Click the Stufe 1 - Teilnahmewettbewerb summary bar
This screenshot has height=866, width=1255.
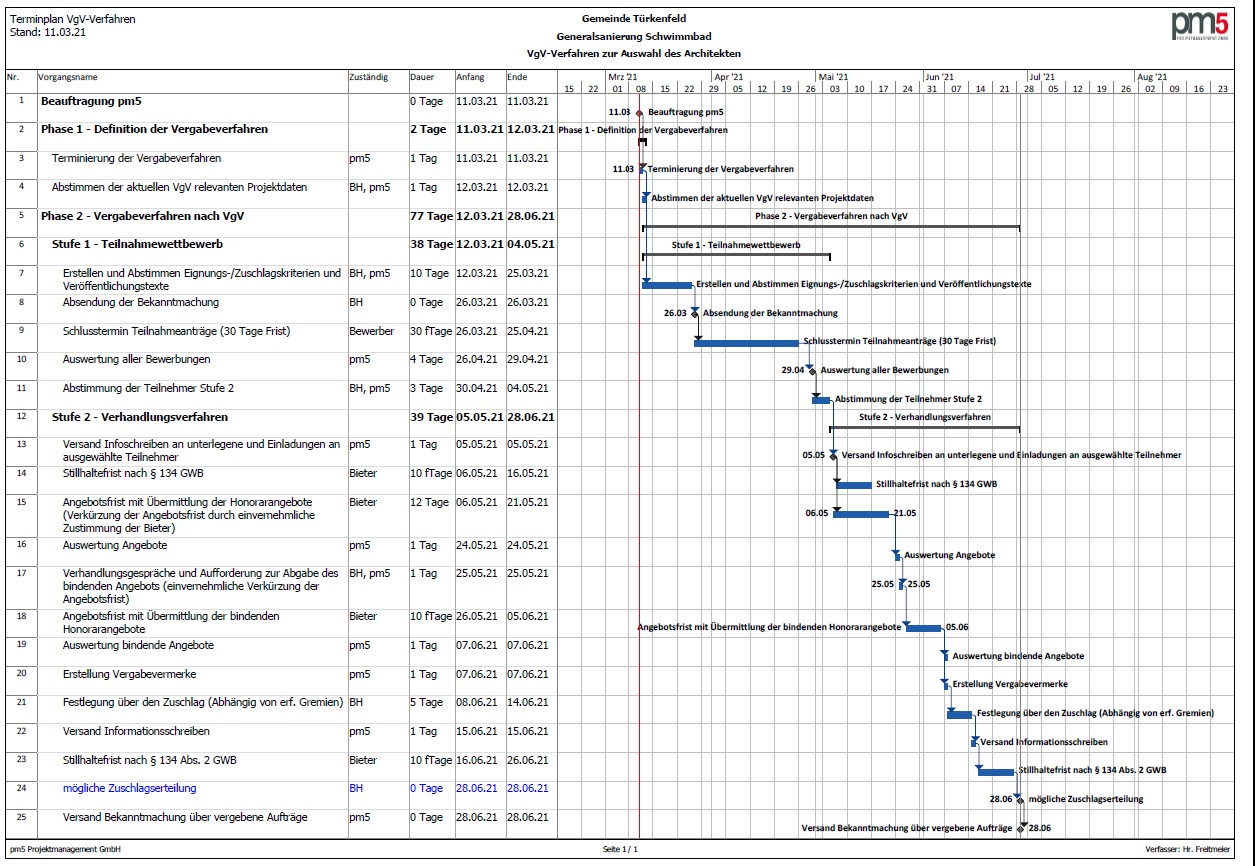click(736, 256)
